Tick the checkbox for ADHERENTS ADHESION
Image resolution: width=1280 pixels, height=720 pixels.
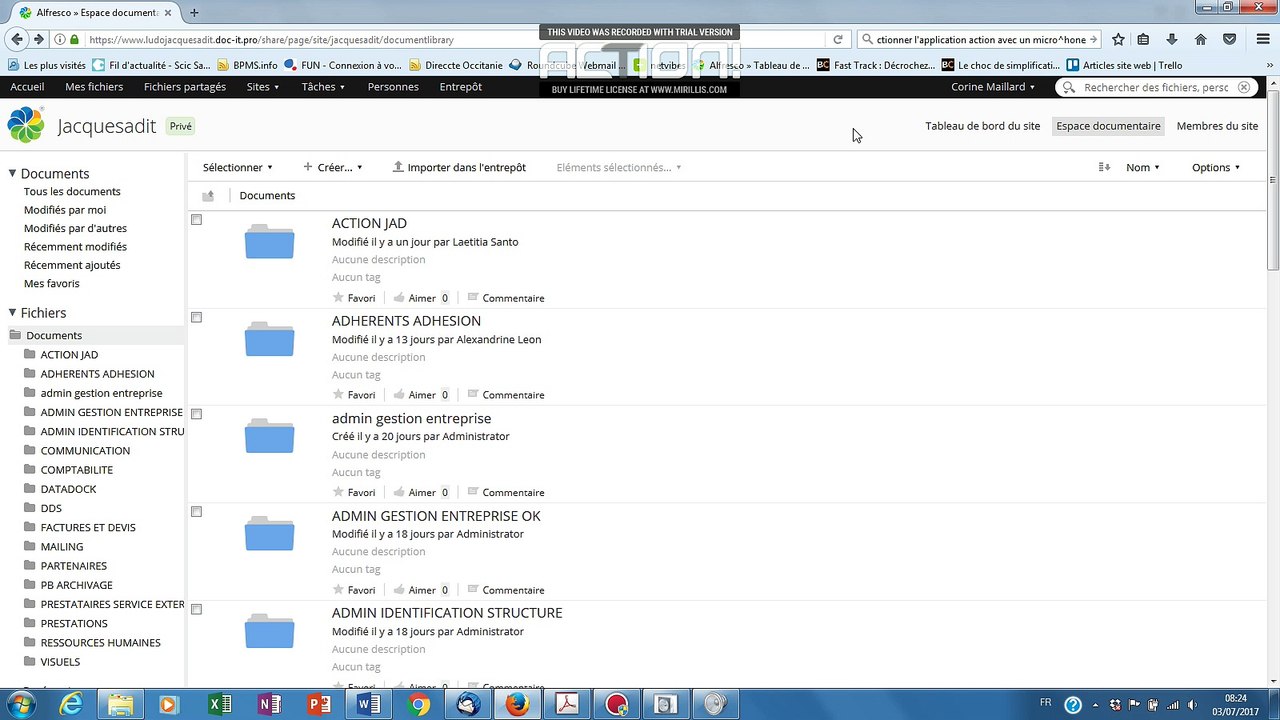pos(196,317)
